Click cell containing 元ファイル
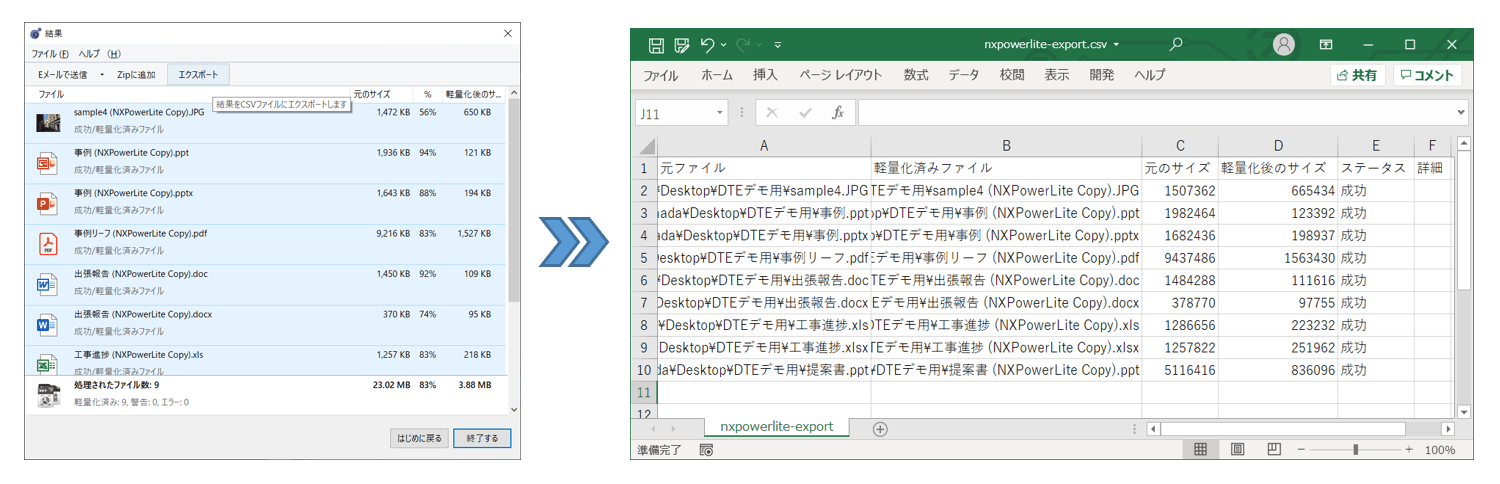This screenshot has width=1500, height=484. pos(764,168)
